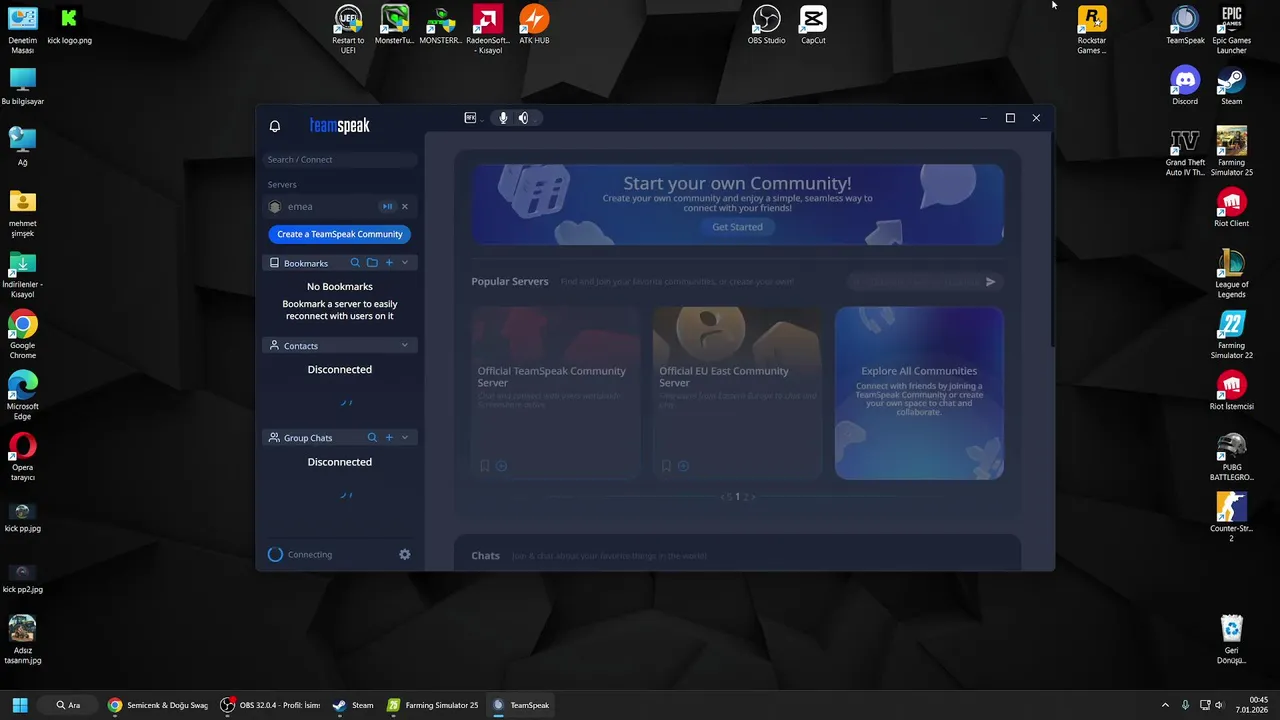Click the Contacts person icon

(275, 345)
